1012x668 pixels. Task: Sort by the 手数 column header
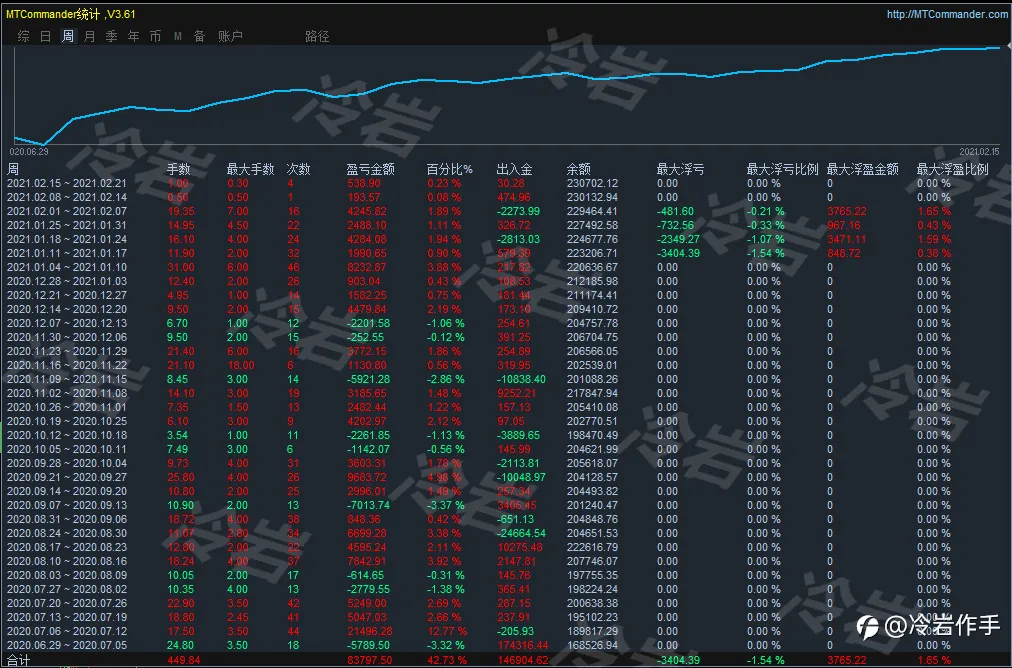(179, 169)
